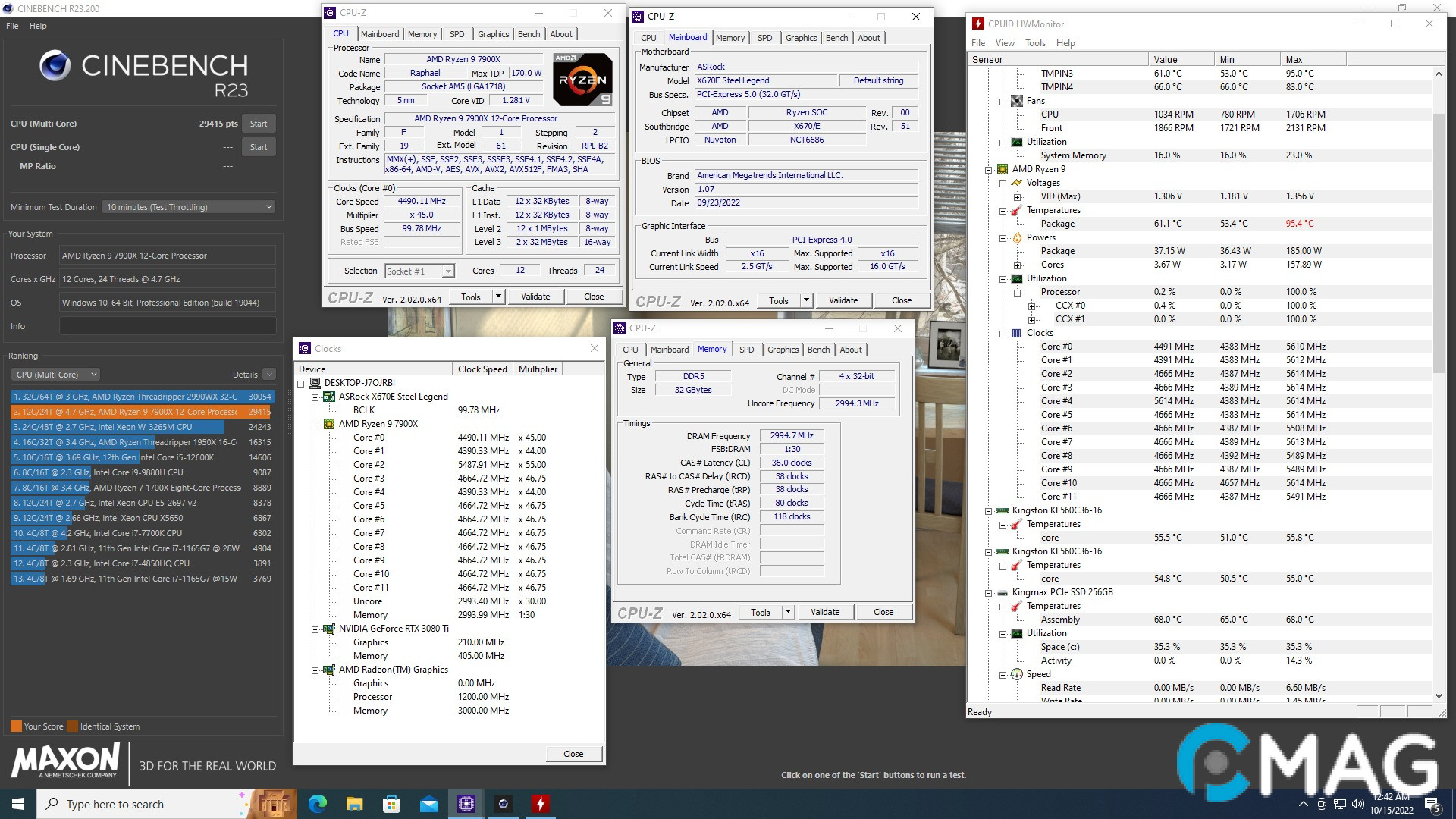
Task: Click the Temperatures icon under AMD Ryzen 9
Action: (x=1016, y=210)
